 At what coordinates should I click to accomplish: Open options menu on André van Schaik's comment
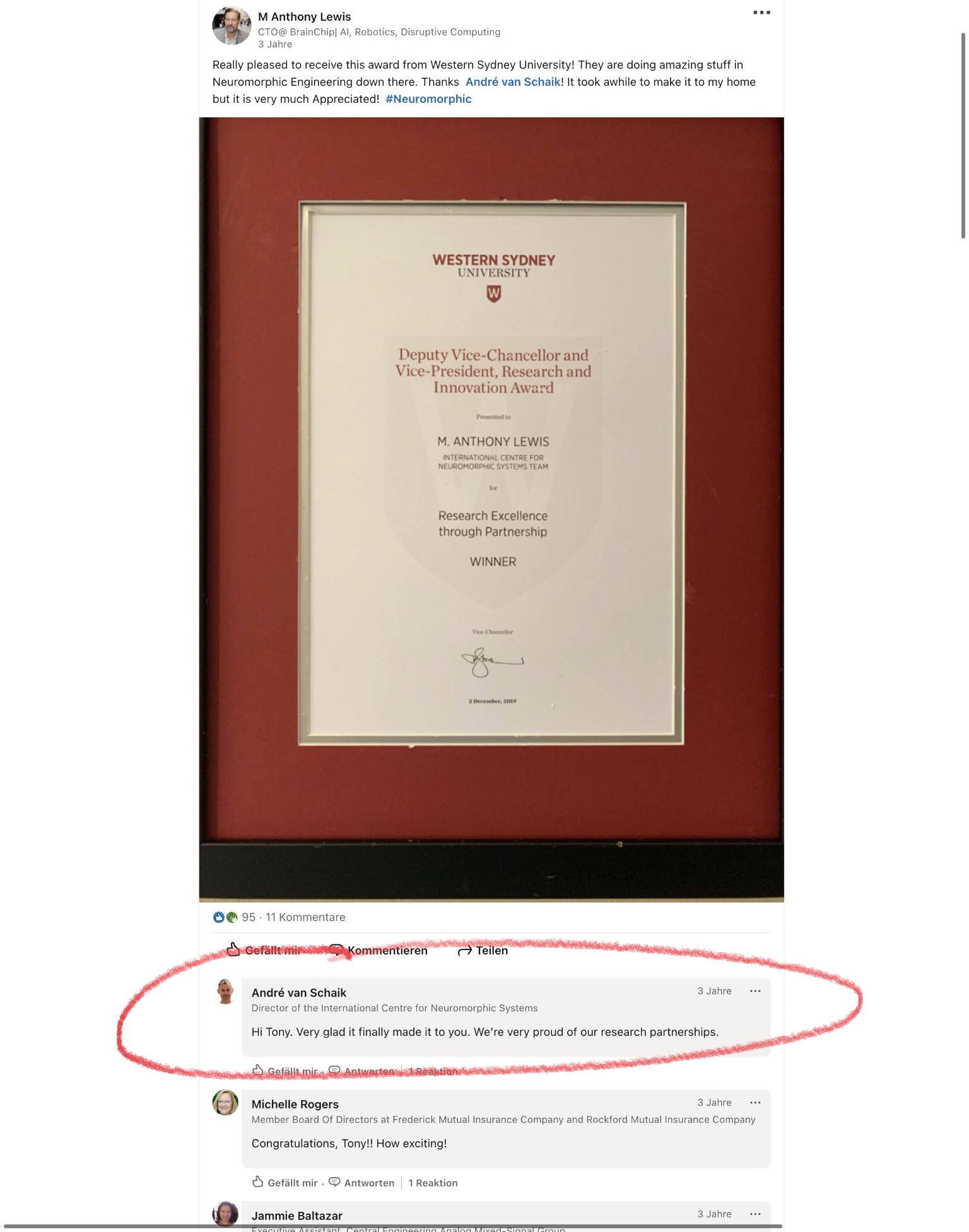(755, 991)
